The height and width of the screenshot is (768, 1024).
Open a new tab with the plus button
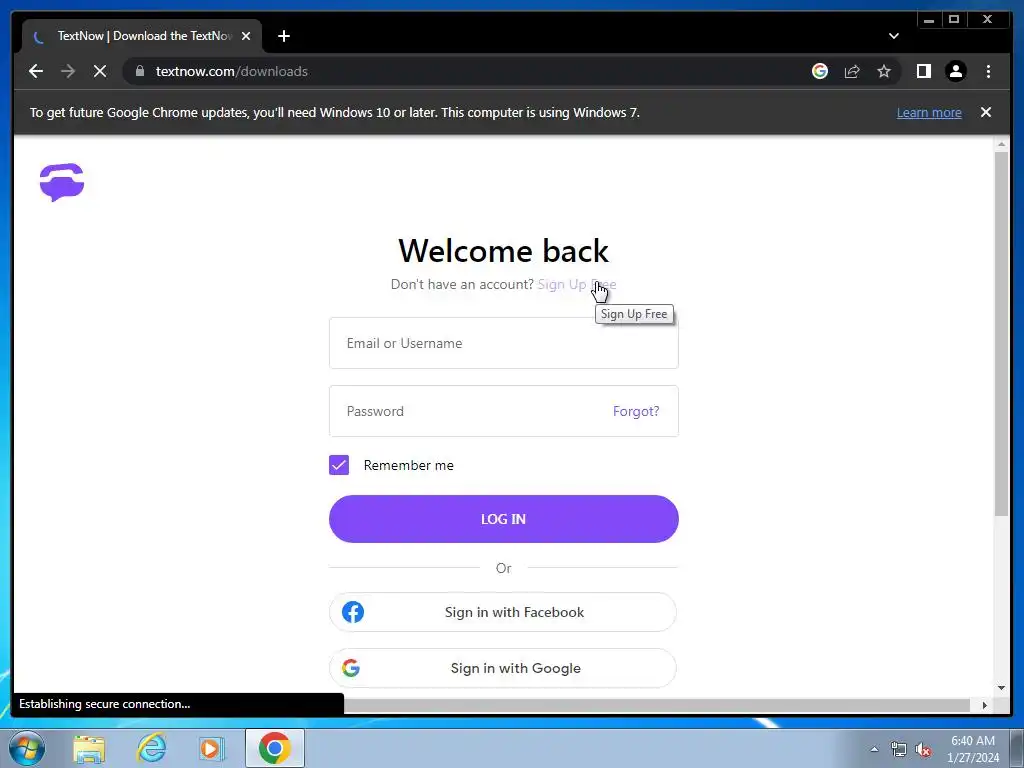283,36
